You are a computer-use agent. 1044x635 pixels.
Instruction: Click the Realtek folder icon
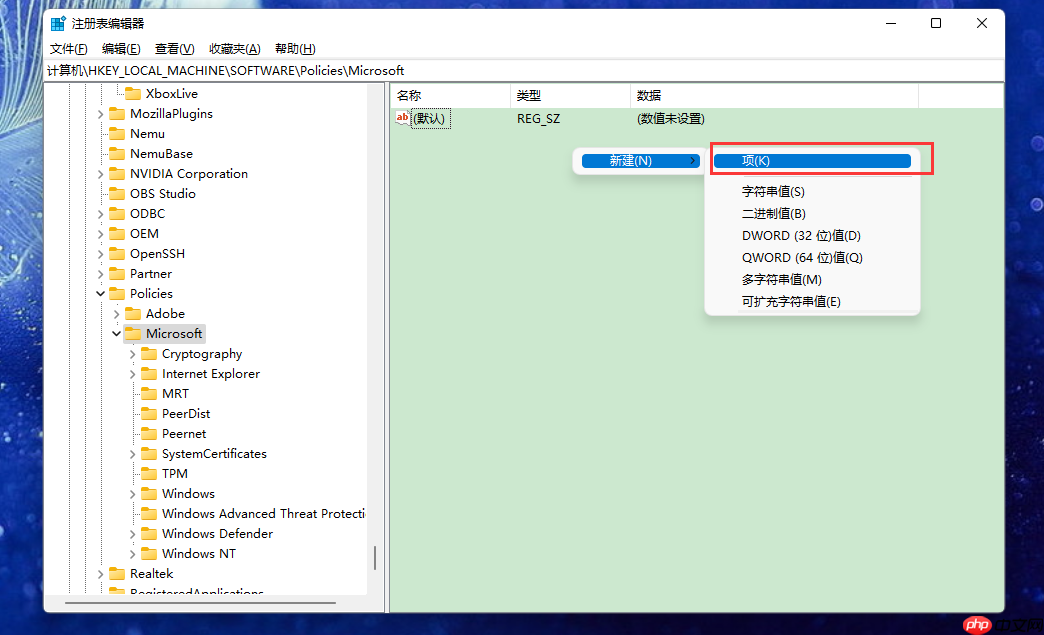[x=117, y=573]
